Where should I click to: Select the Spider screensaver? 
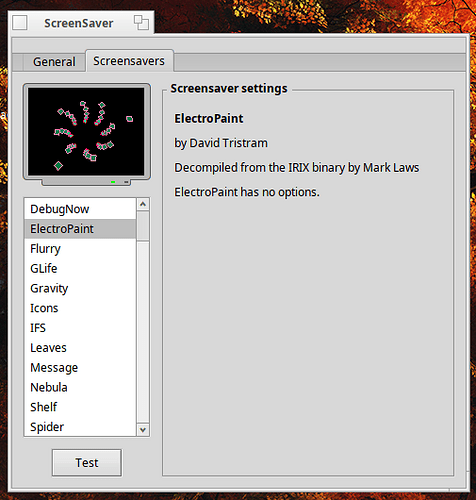[80, 427]
